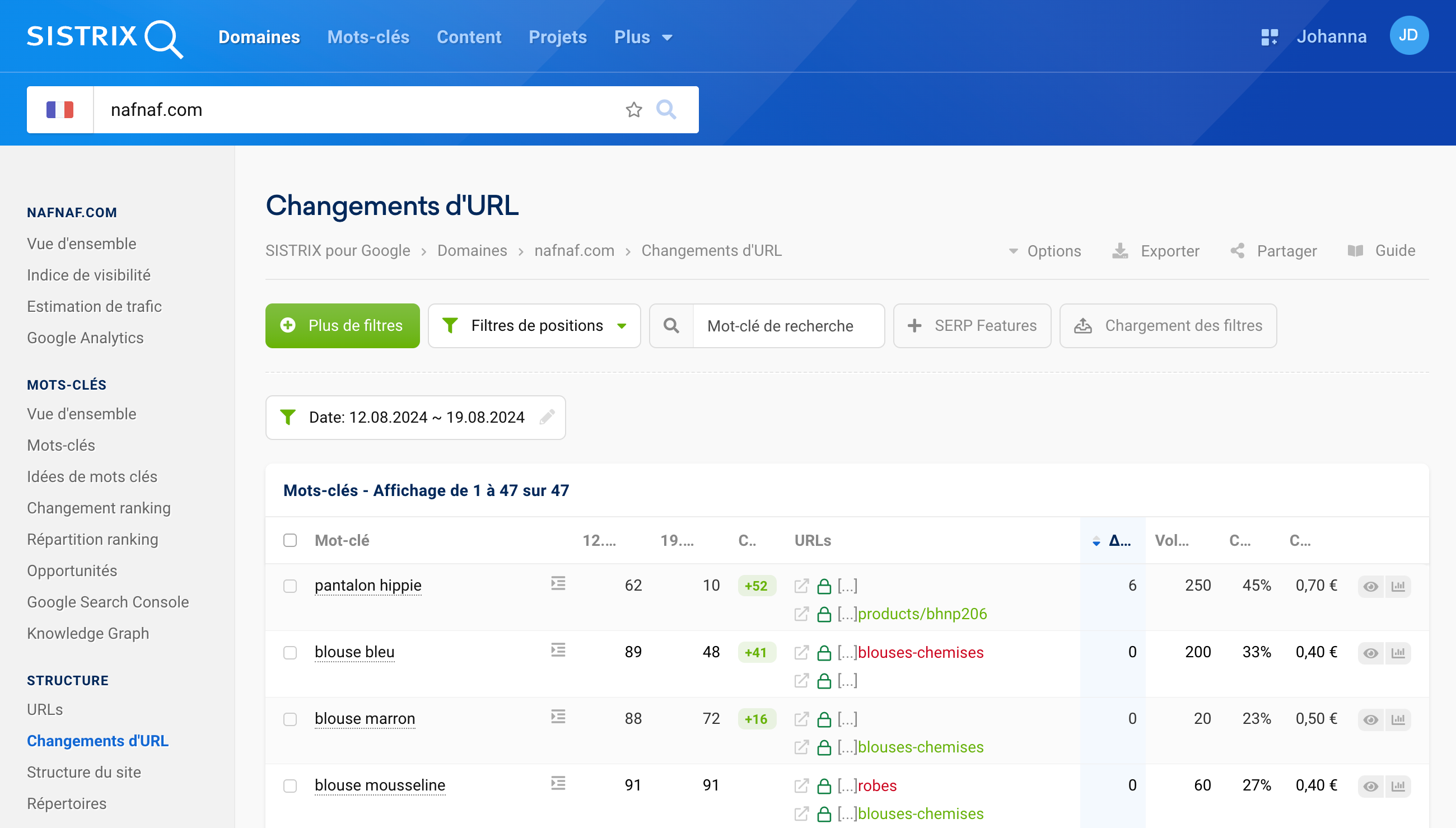Show chart history for blouse bleu
The width and height of the screenshot is (1456, 828).
click(x=1398, y=653)
